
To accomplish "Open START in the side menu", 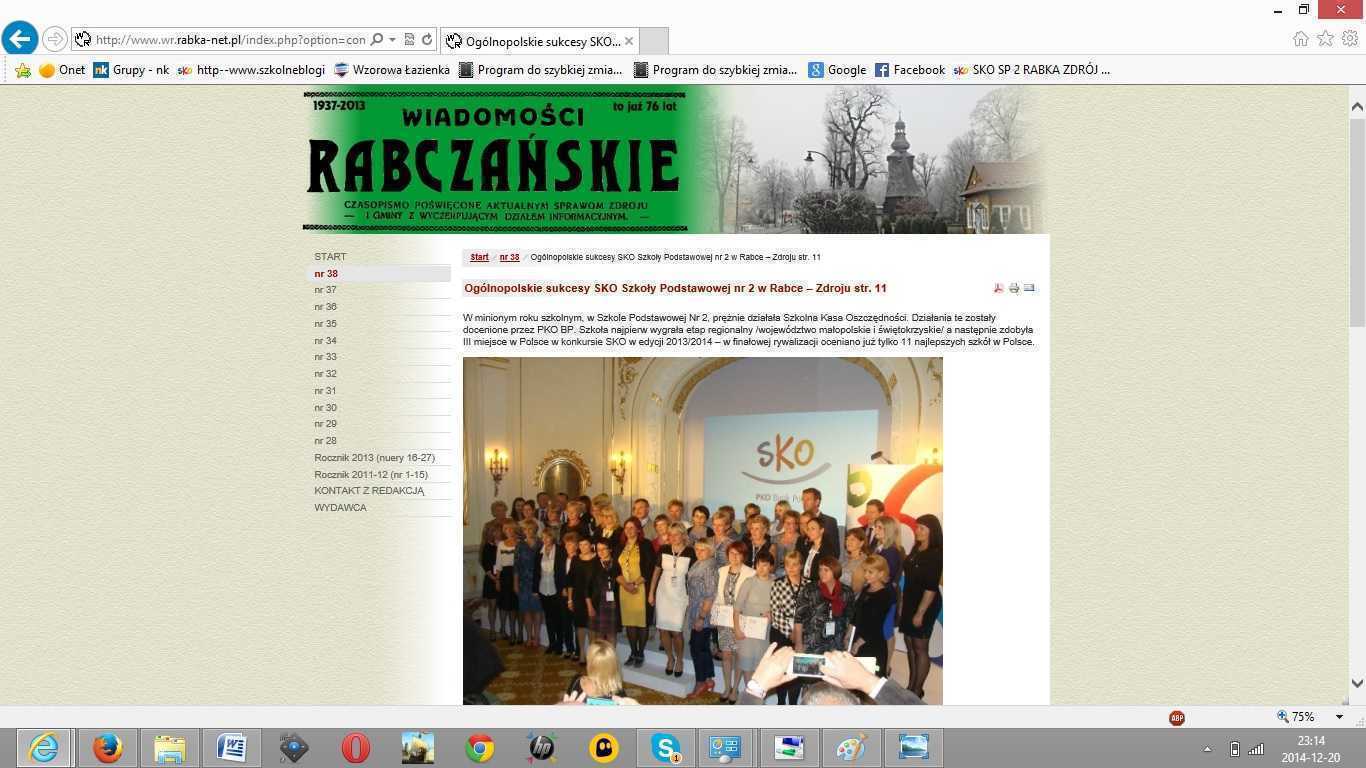I will pos(330,257).
